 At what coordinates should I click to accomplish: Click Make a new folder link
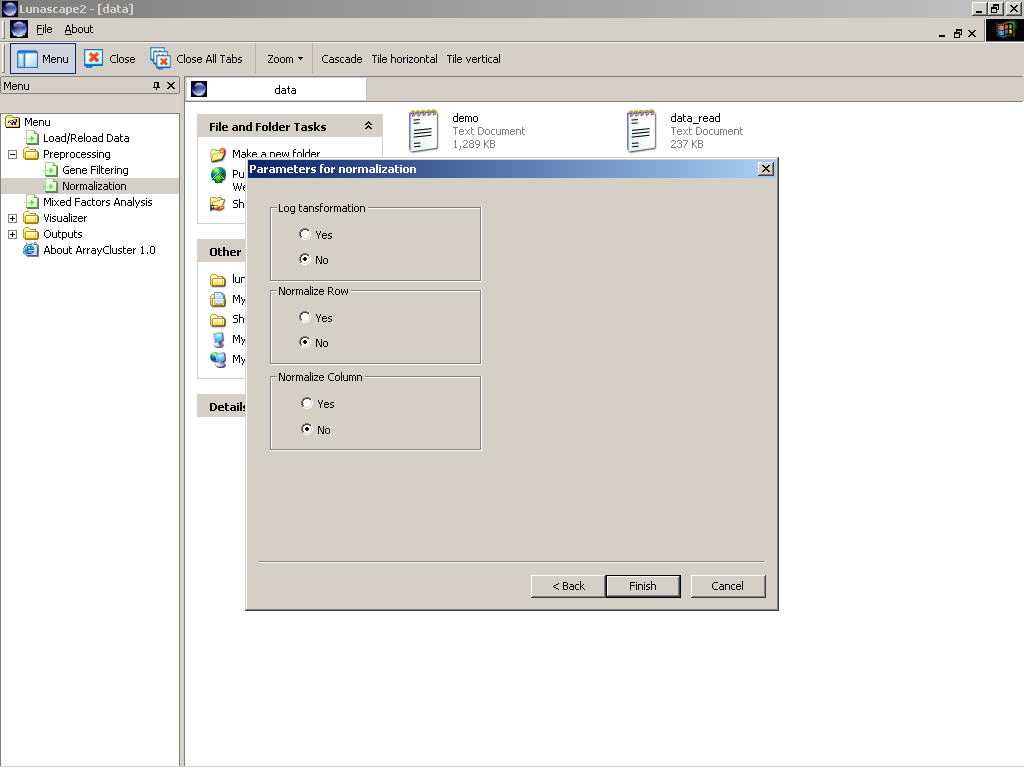[276, 153]
